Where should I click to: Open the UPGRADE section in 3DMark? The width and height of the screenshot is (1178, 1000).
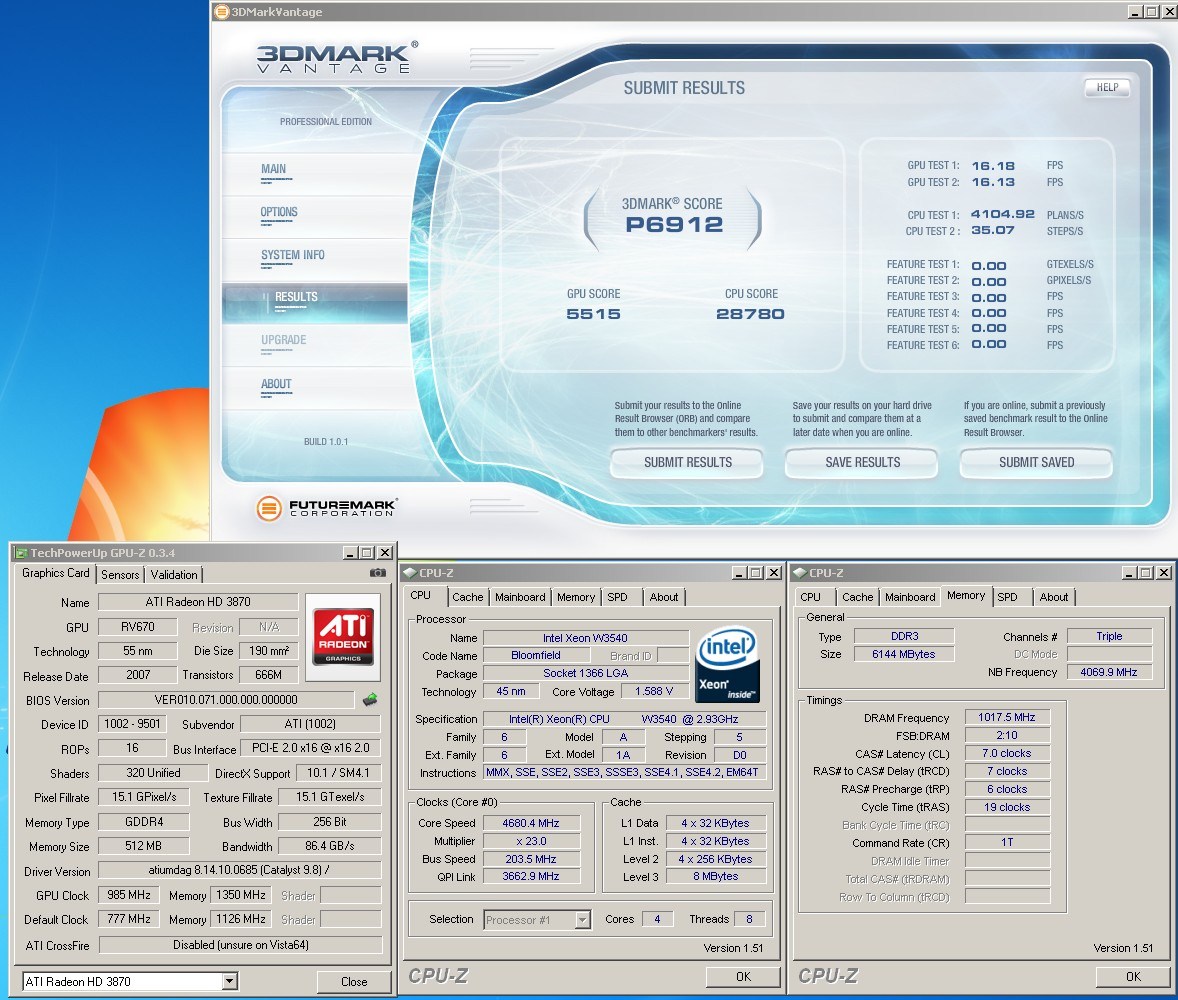tap(283, 340)
